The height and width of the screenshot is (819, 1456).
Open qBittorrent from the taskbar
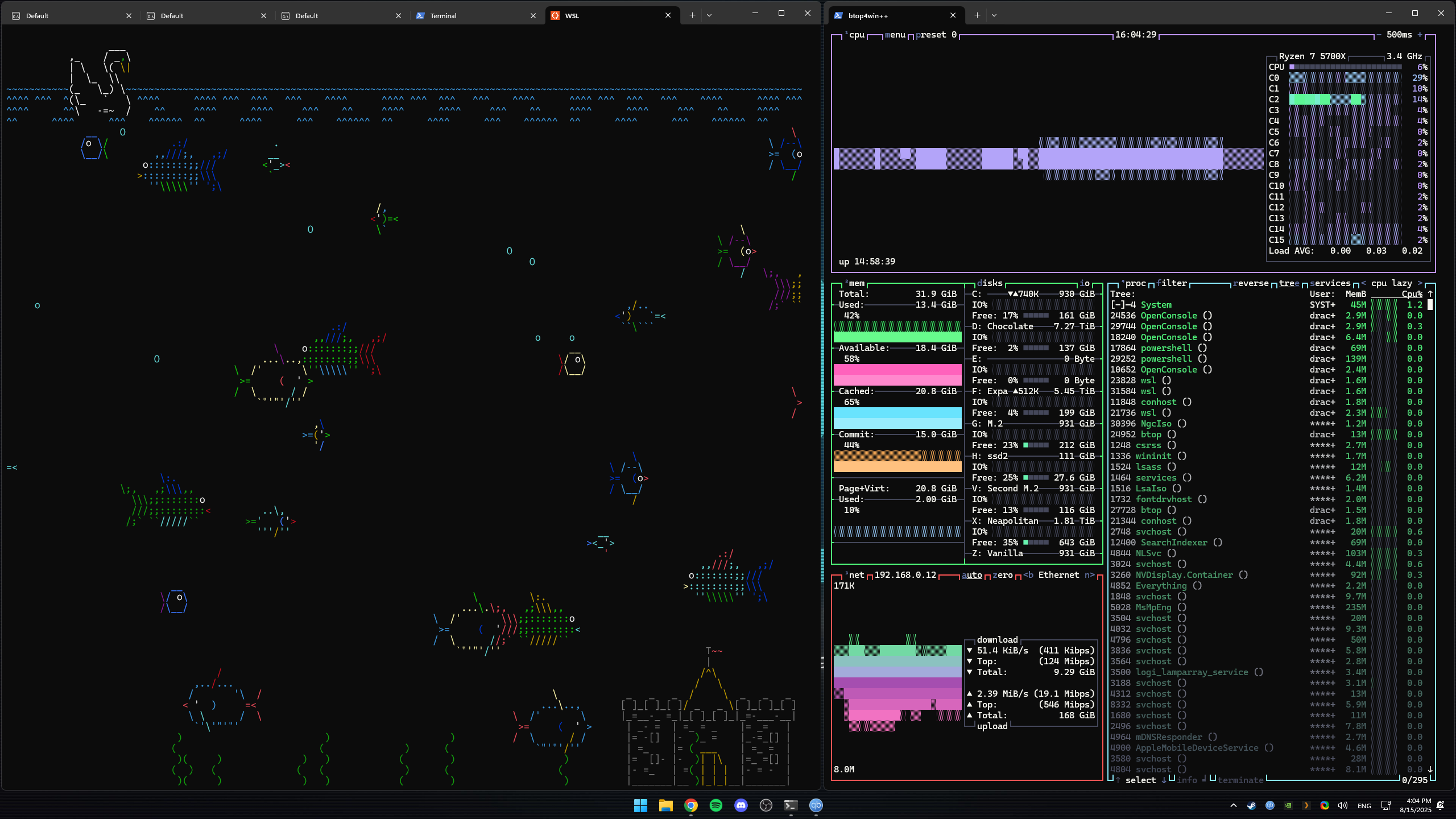coord(816,805)
